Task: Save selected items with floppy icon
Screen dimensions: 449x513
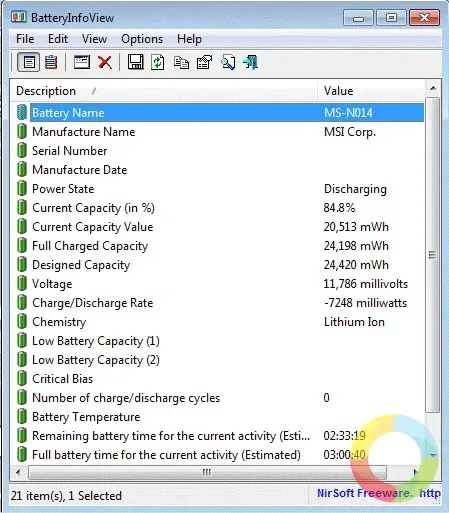Action: pos(135,62)
